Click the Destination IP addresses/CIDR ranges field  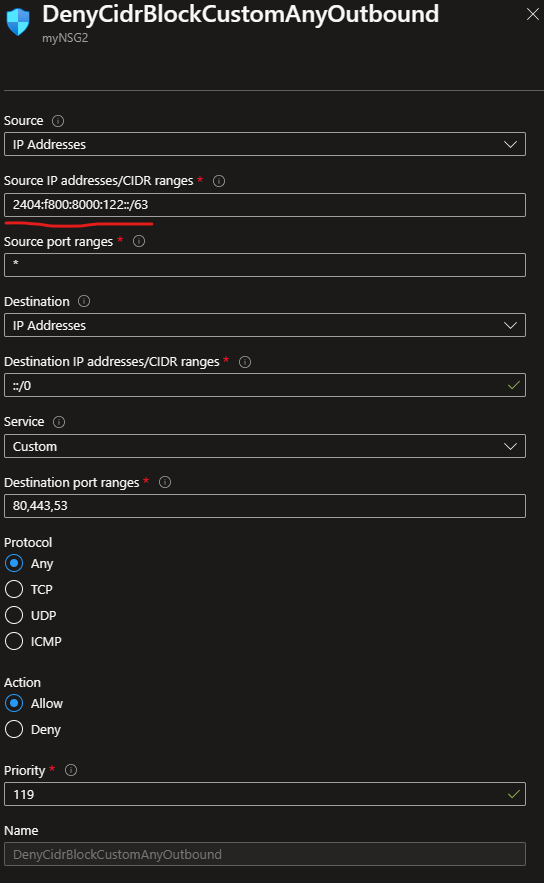click(x=265, y=385)
